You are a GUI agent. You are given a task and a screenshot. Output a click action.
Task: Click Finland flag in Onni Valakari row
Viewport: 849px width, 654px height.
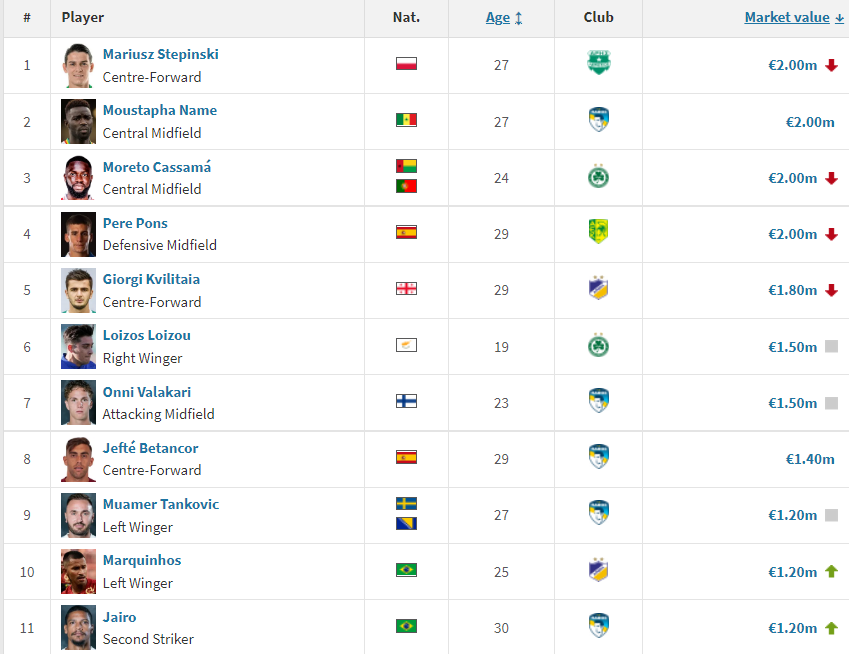(406, 401)
